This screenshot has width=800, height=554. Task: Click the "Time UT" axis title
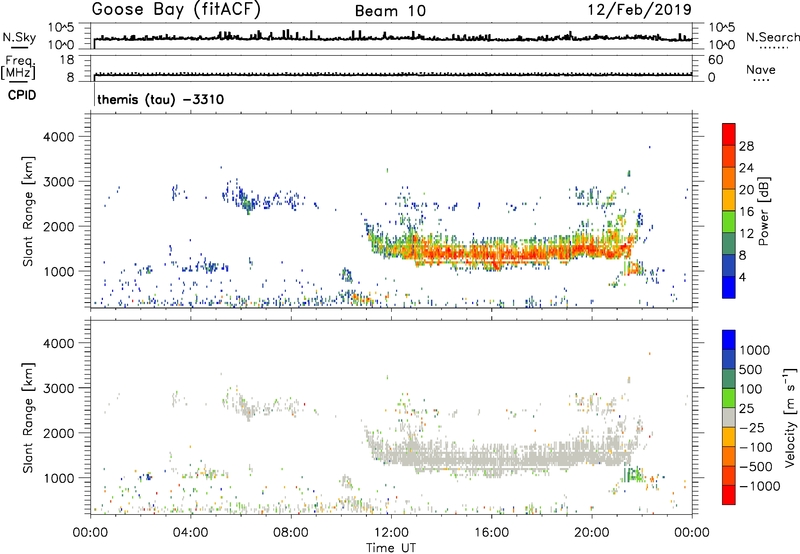tap(391, 547)
